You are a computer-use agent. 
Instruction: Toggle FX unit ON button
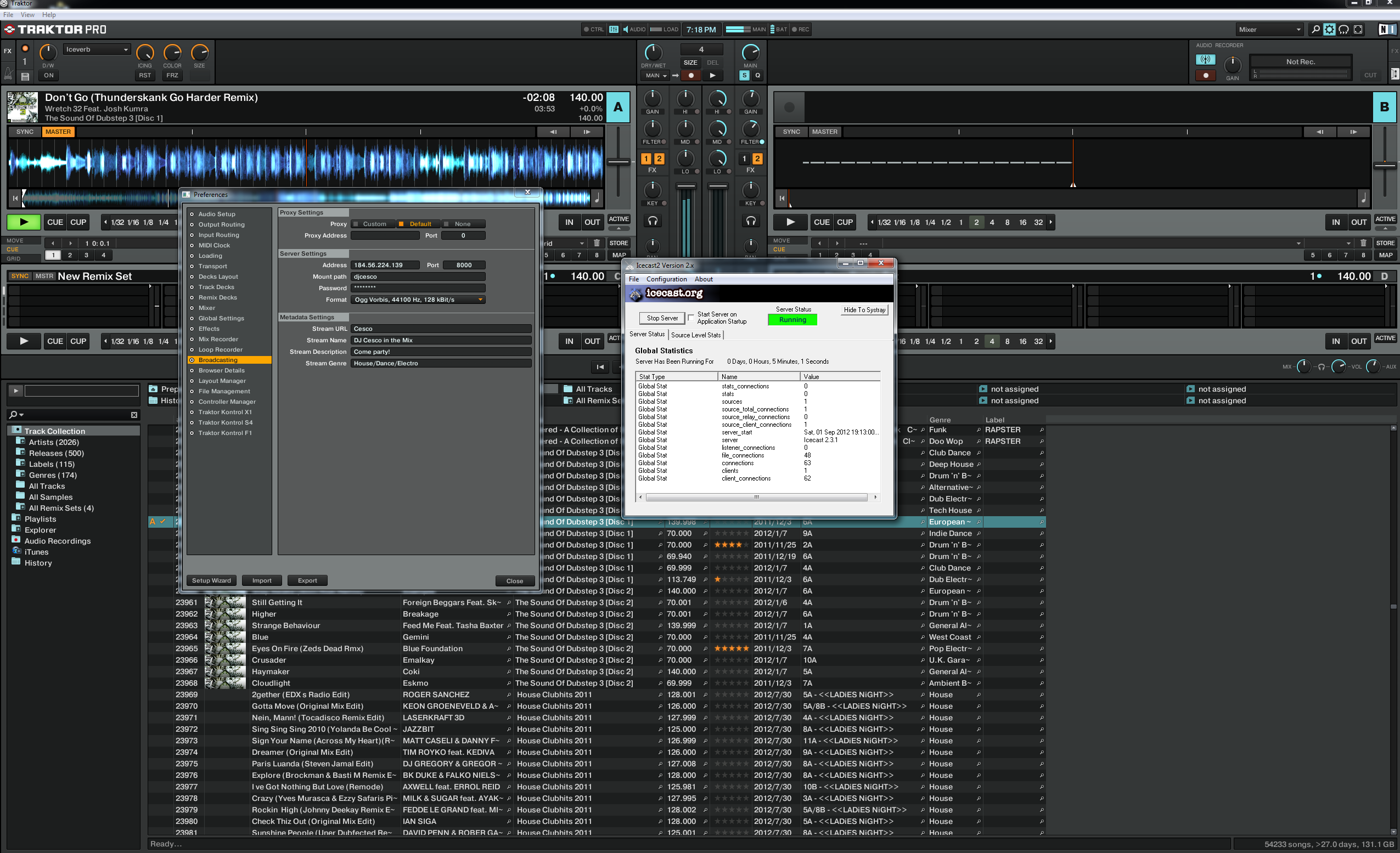(48, 76)
